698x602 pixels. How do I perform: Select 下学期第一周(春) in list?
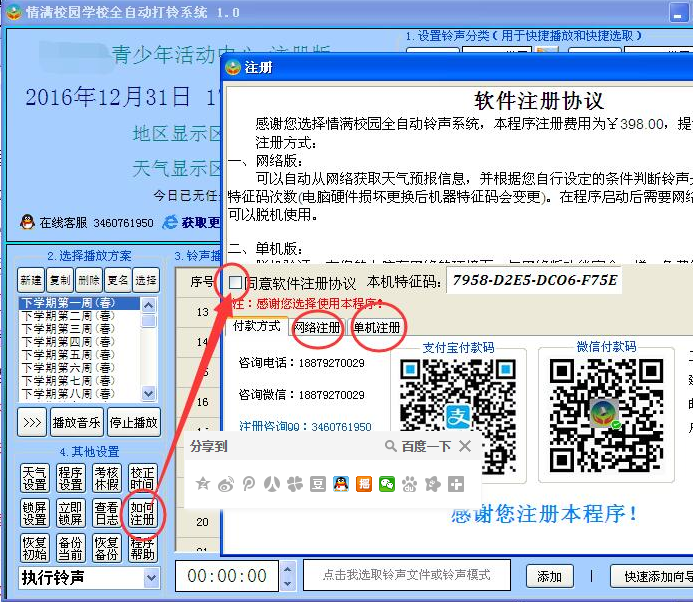79,303
